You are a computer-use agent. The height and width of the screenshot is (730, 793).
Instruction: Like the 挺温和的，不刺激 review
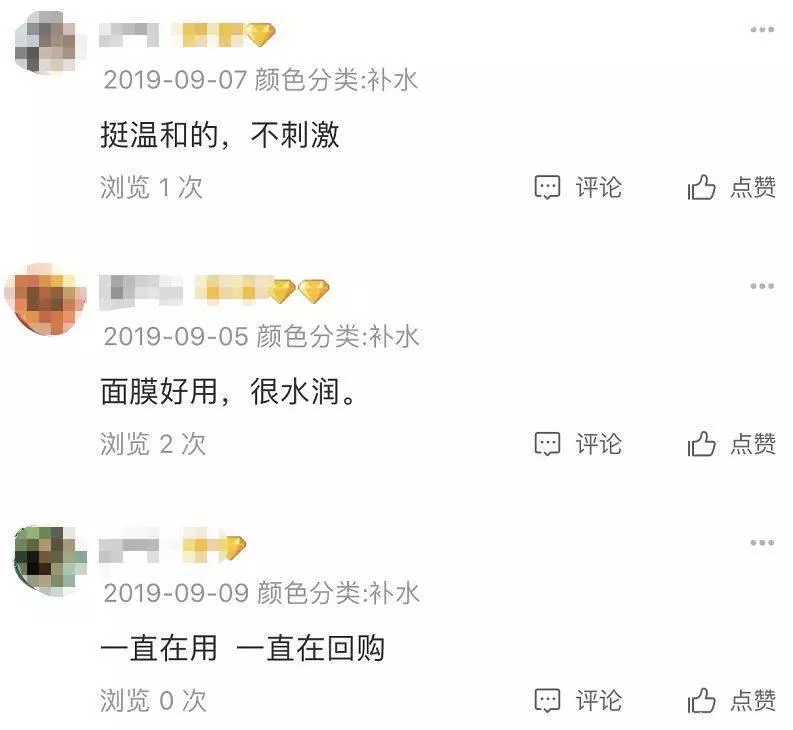[701, 187]
